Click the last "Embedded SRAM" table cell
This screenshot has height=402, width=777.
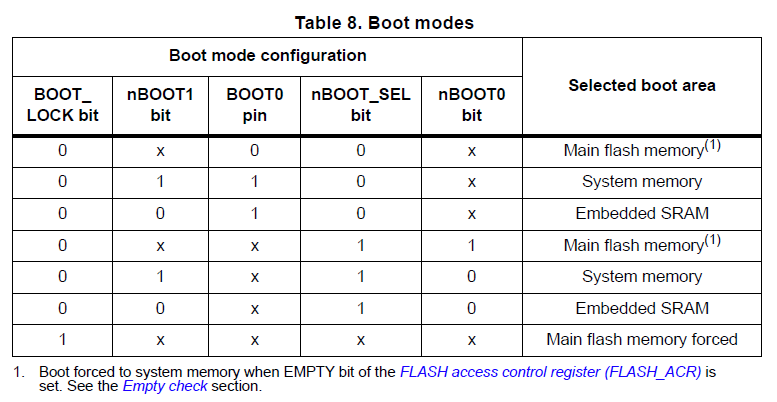click(x=642, y=307)
